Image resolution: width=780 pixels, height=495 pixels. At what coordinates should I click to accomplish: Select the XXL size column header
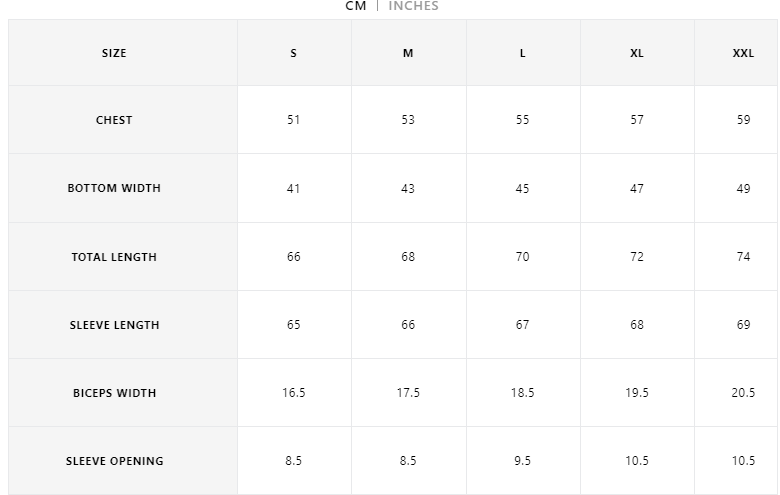tap(743, 53)
